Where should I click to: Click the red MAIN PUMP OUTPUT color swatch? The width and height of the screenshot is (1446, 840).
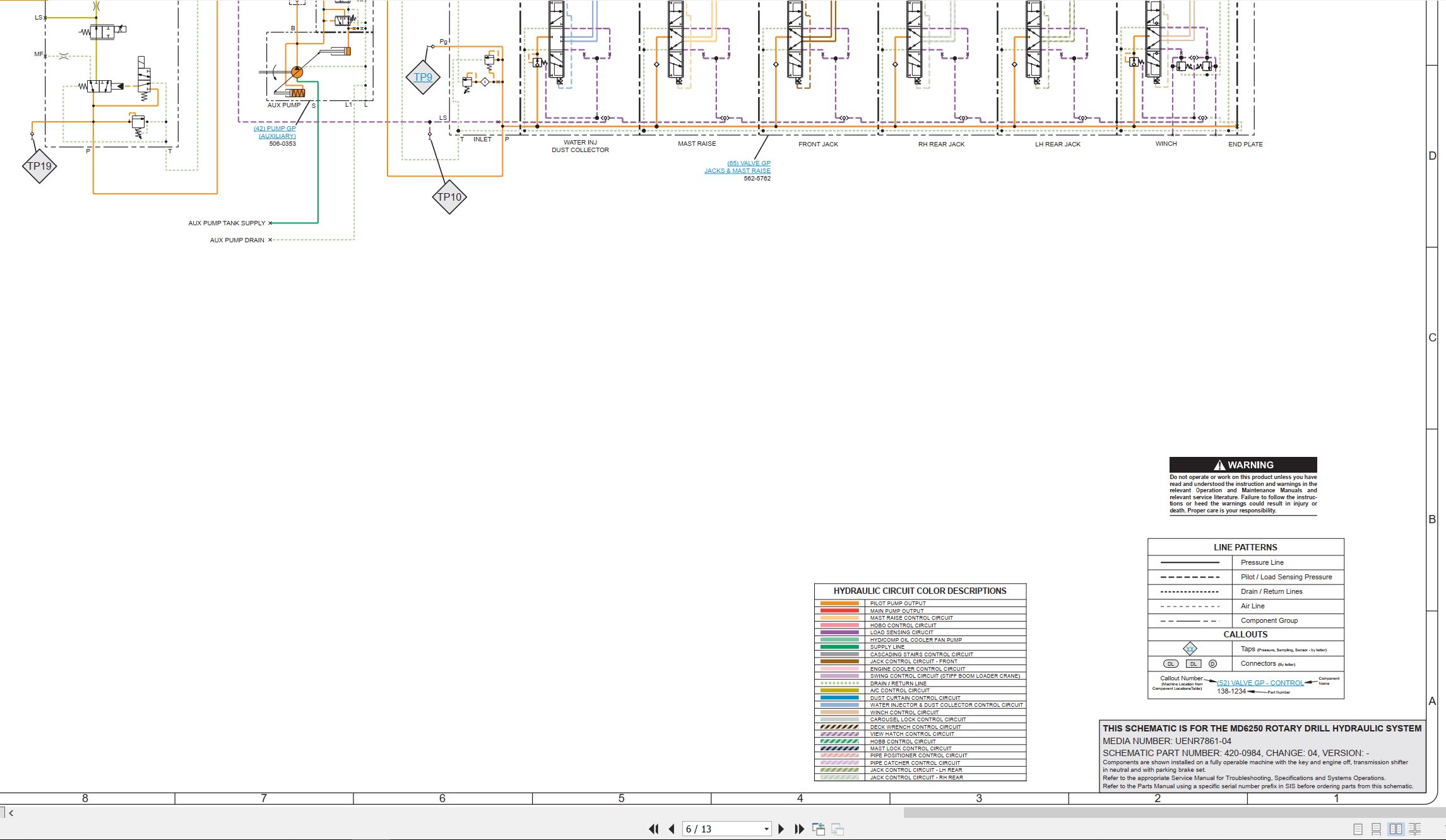click(x=839, y=611)
